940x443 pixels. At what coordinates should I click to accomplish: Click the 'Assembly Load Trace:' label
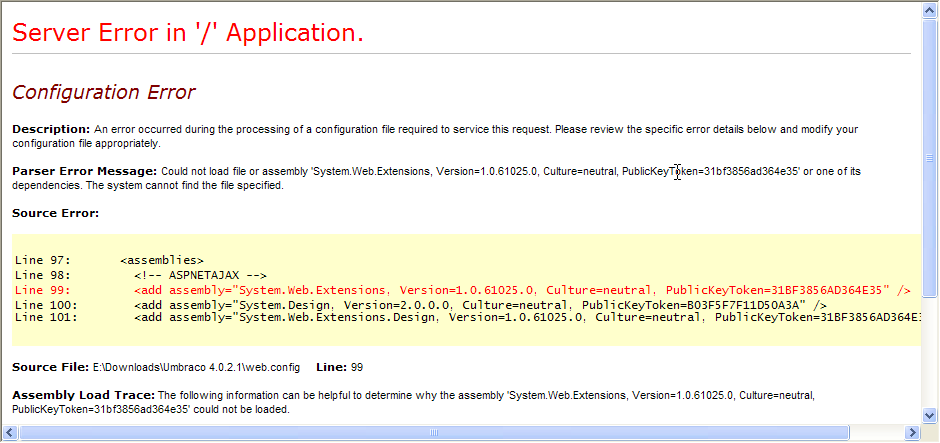click(x=83, y=395)
